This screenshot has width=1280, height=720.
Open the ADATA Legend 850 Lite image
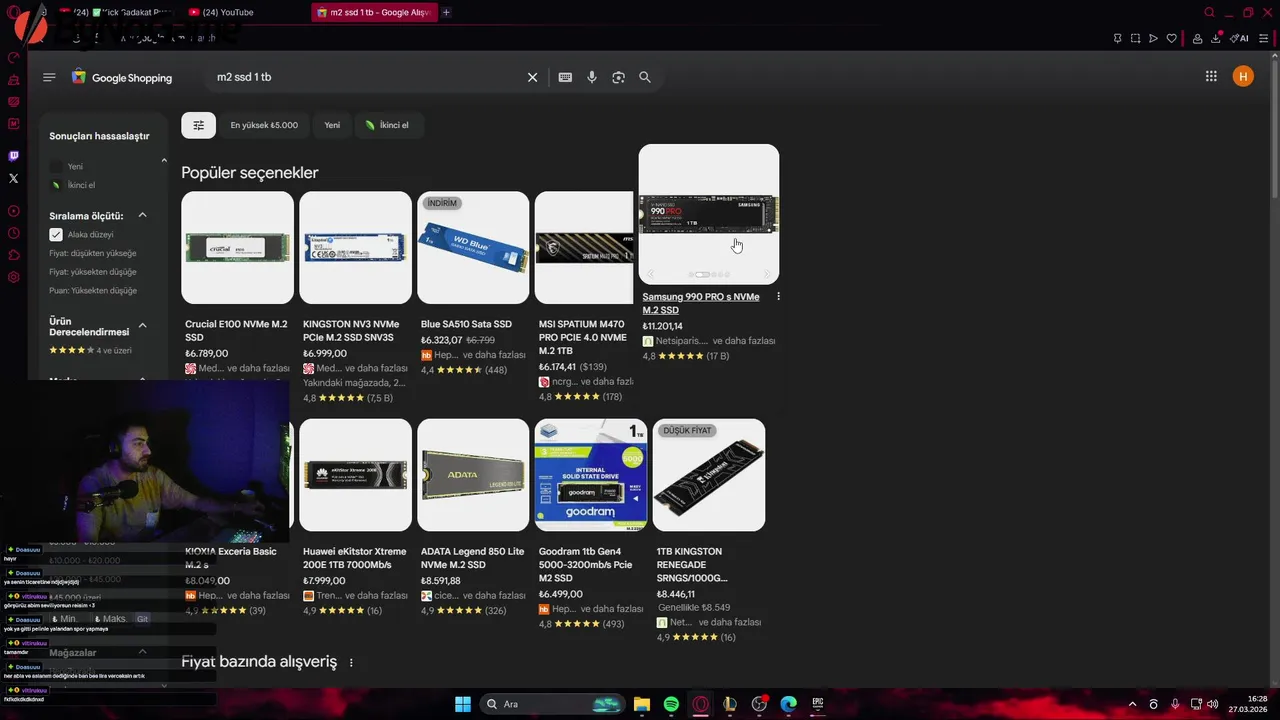pyautogui.click(x=473, y=475)
